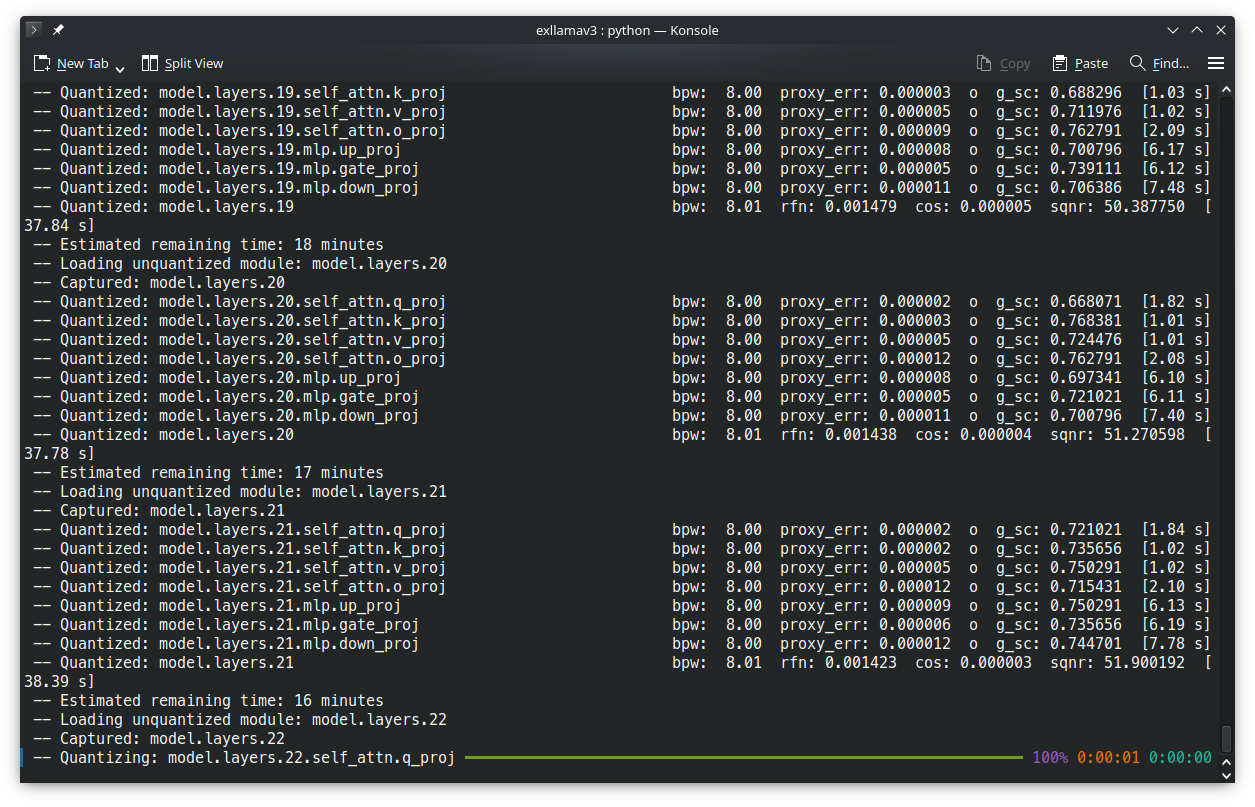Click the remaining time 0:00:00

1180,758
